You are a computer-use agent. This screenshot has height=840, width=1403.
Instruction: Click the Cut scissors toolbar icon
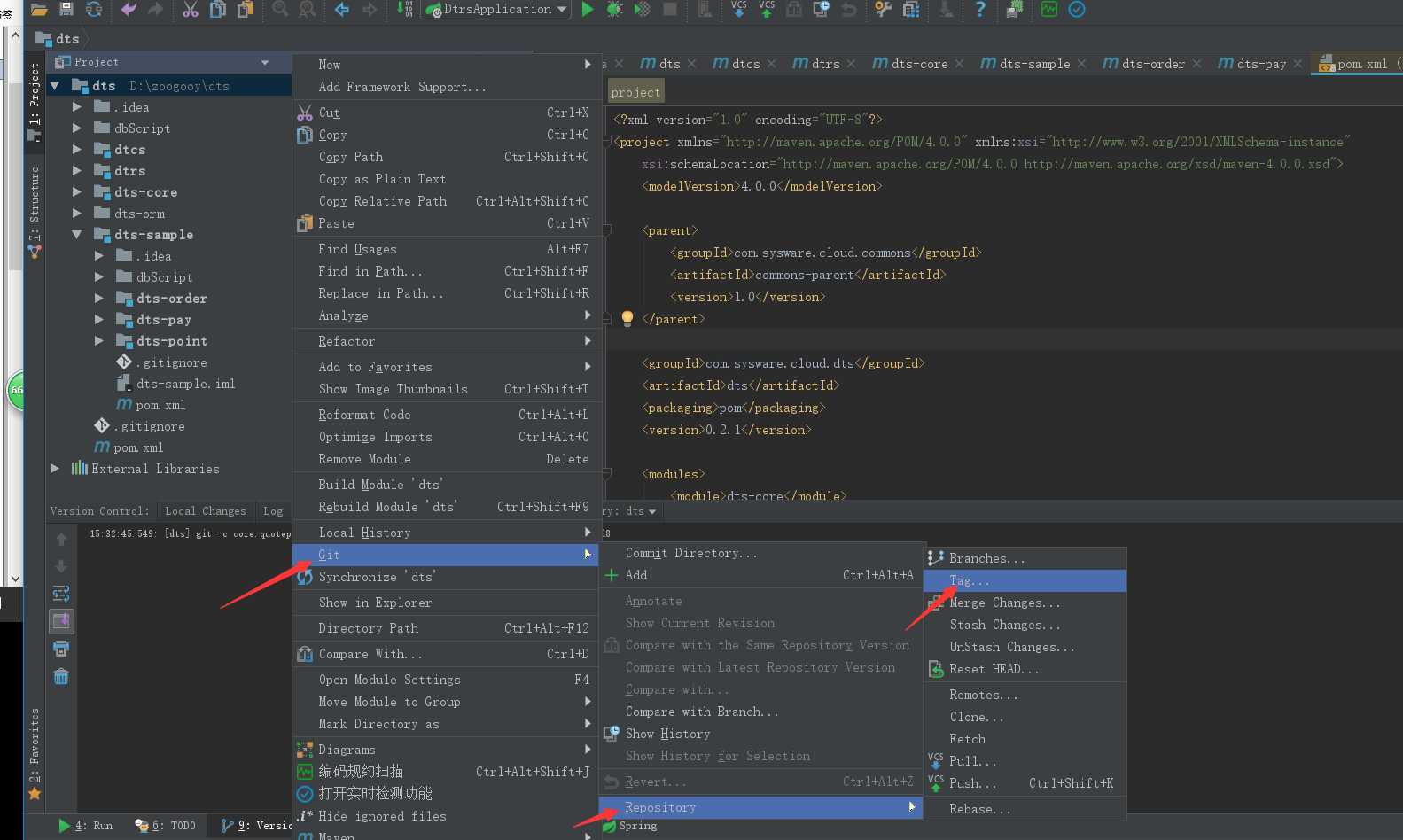tap(191, 9)
